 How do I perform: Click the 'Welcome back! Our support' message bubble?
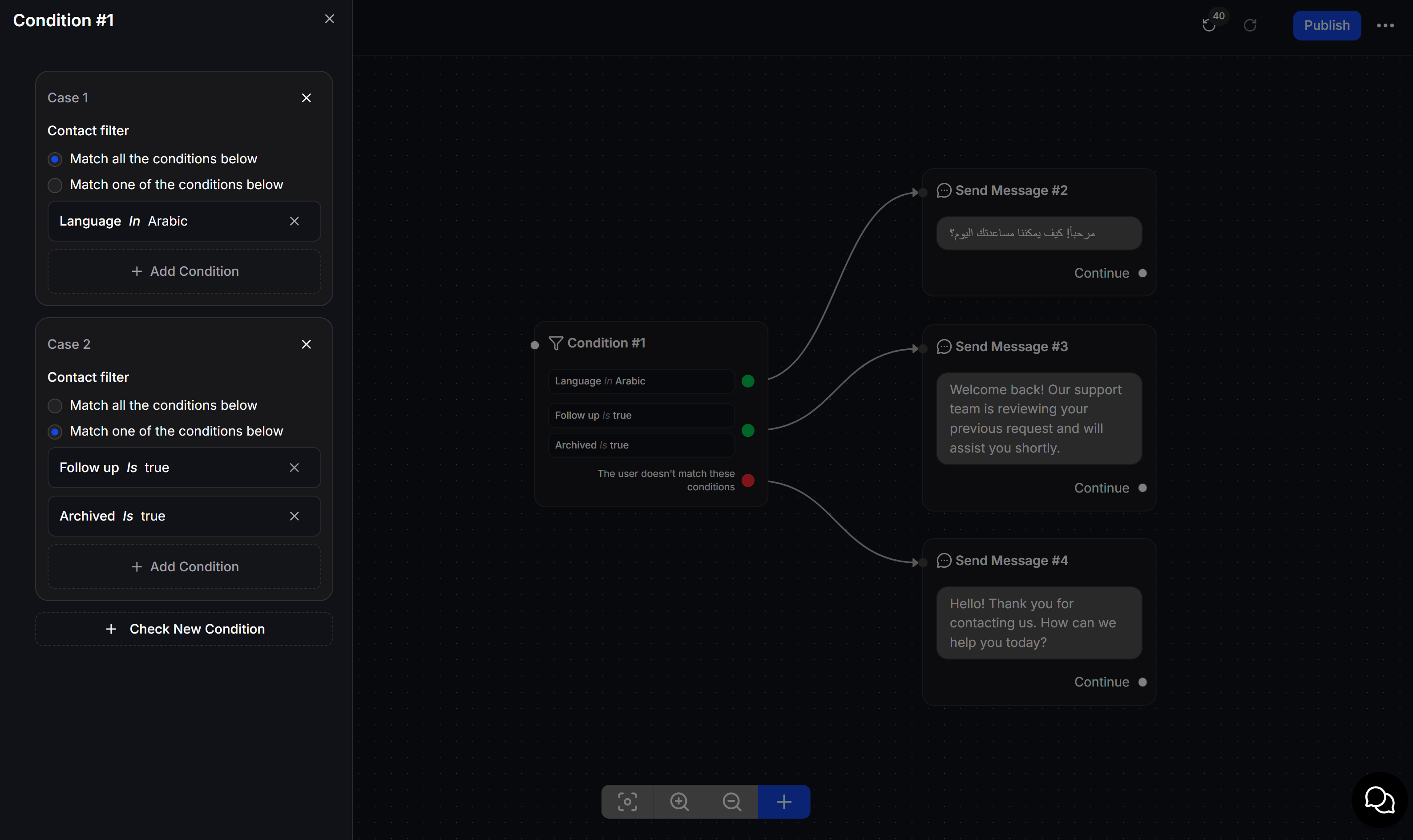1039,419
